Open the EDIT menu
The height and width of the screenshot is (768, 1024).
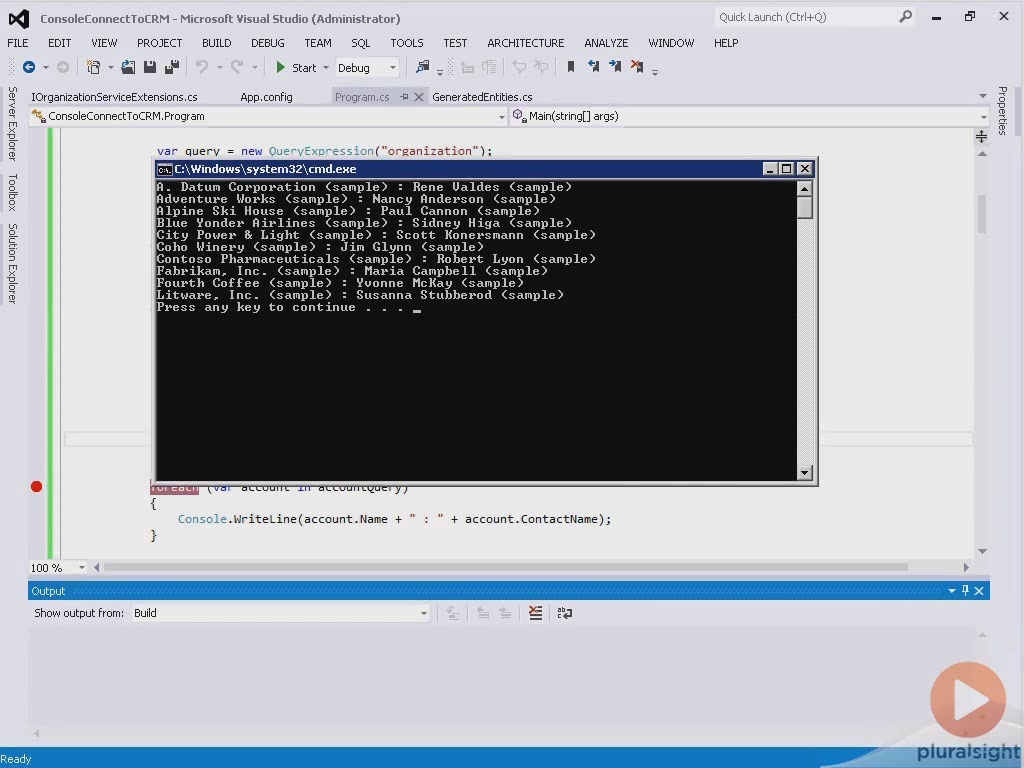tap(59, 43)
